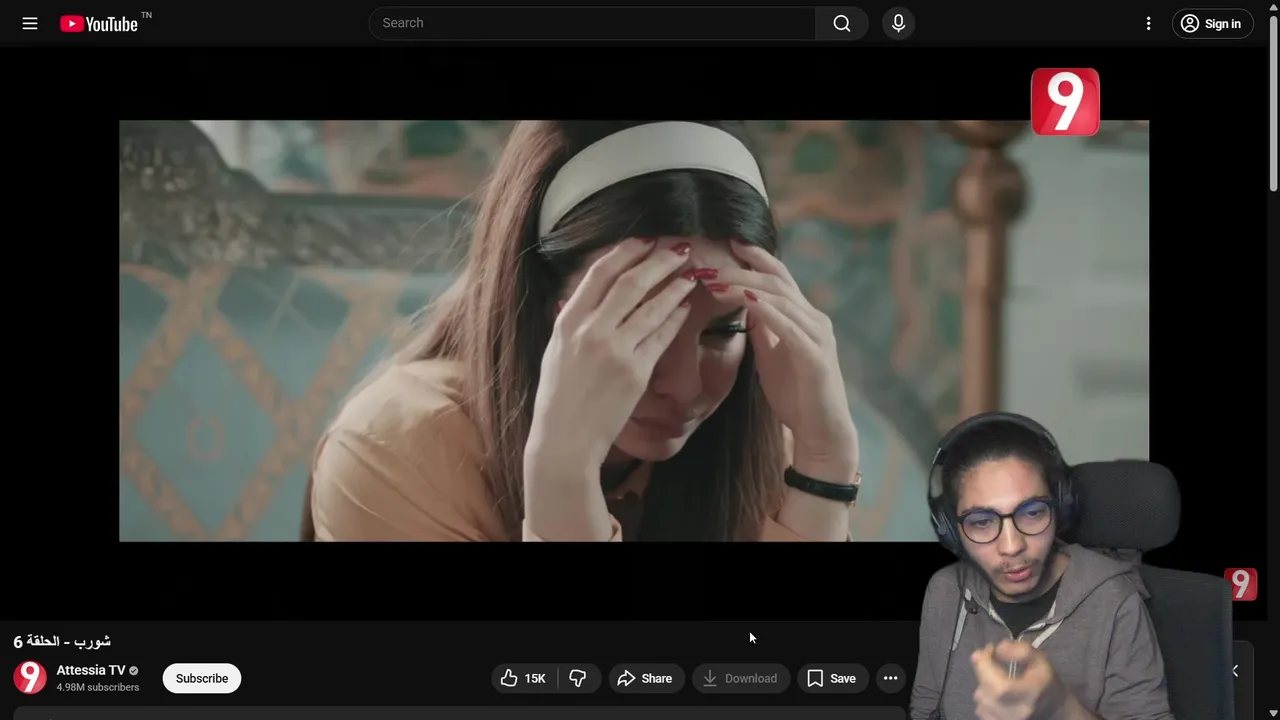Open Attessia TV channel avatar
This screenshot has width=1280, height=720.
point(29,678)
